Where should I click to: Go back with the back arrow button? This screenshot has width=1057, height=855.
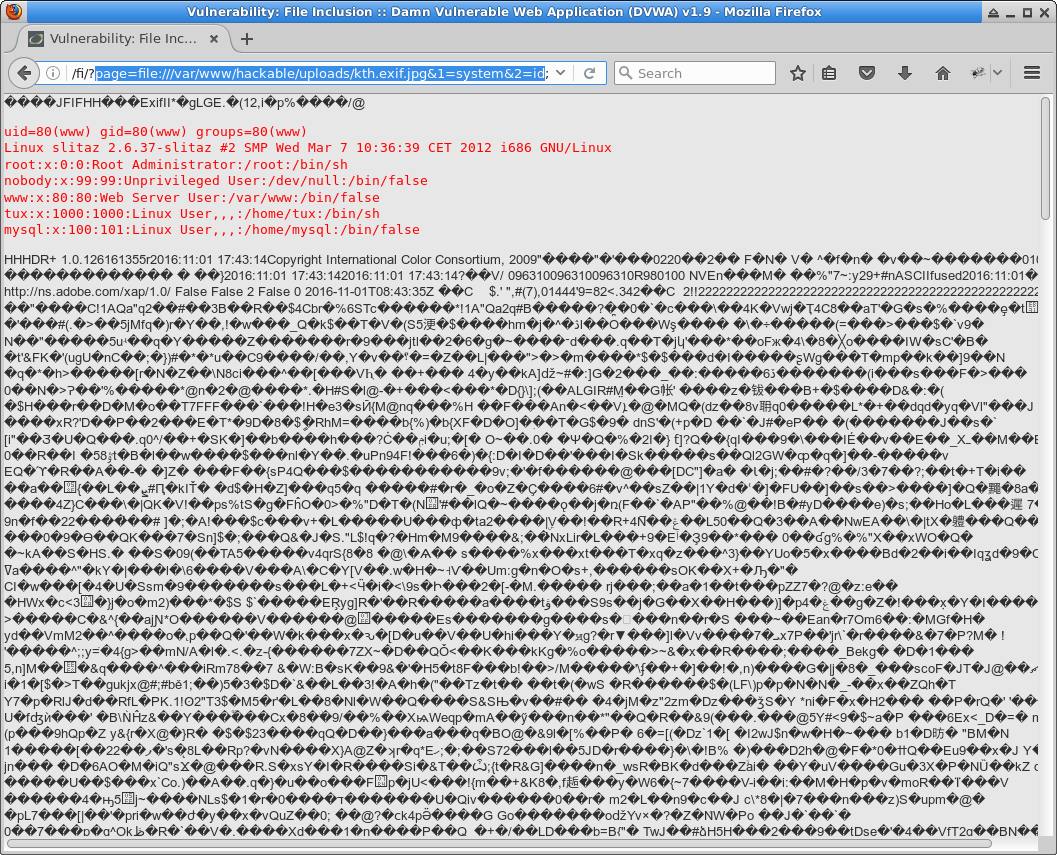[24, 73]
